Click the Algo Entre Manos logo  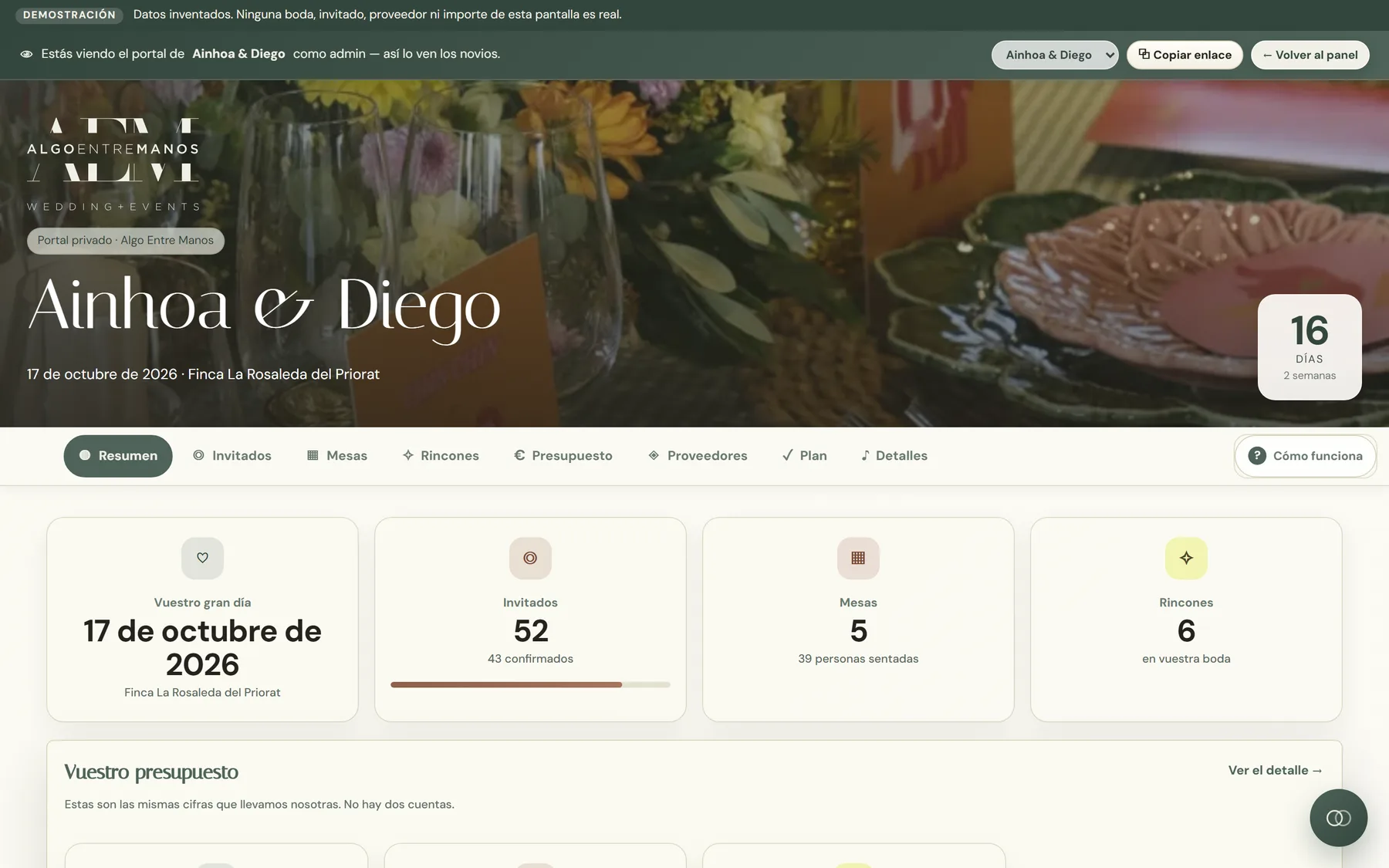(113, 164)
